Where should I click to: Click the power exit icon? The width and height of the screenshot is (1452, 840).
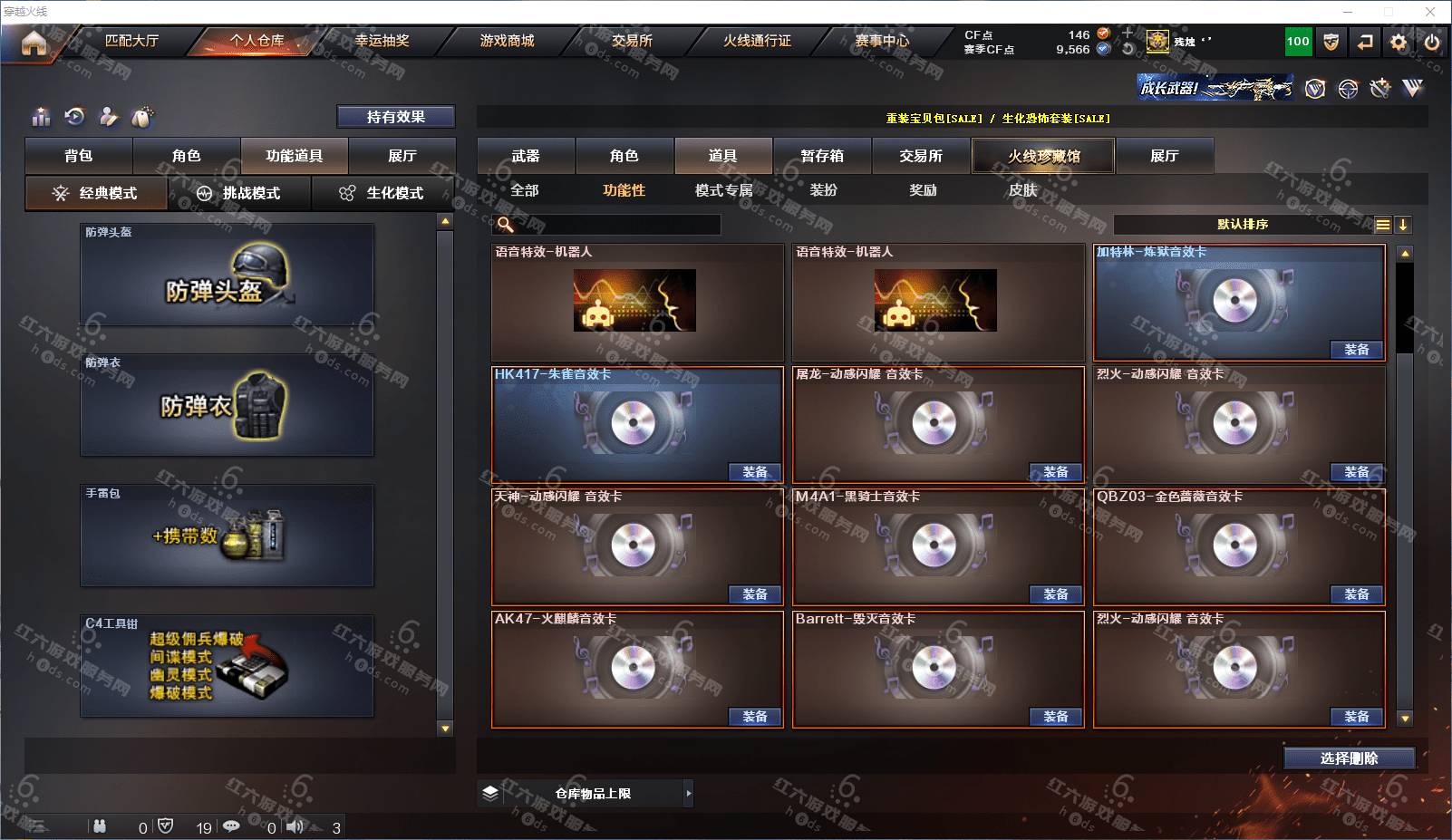1432,42
